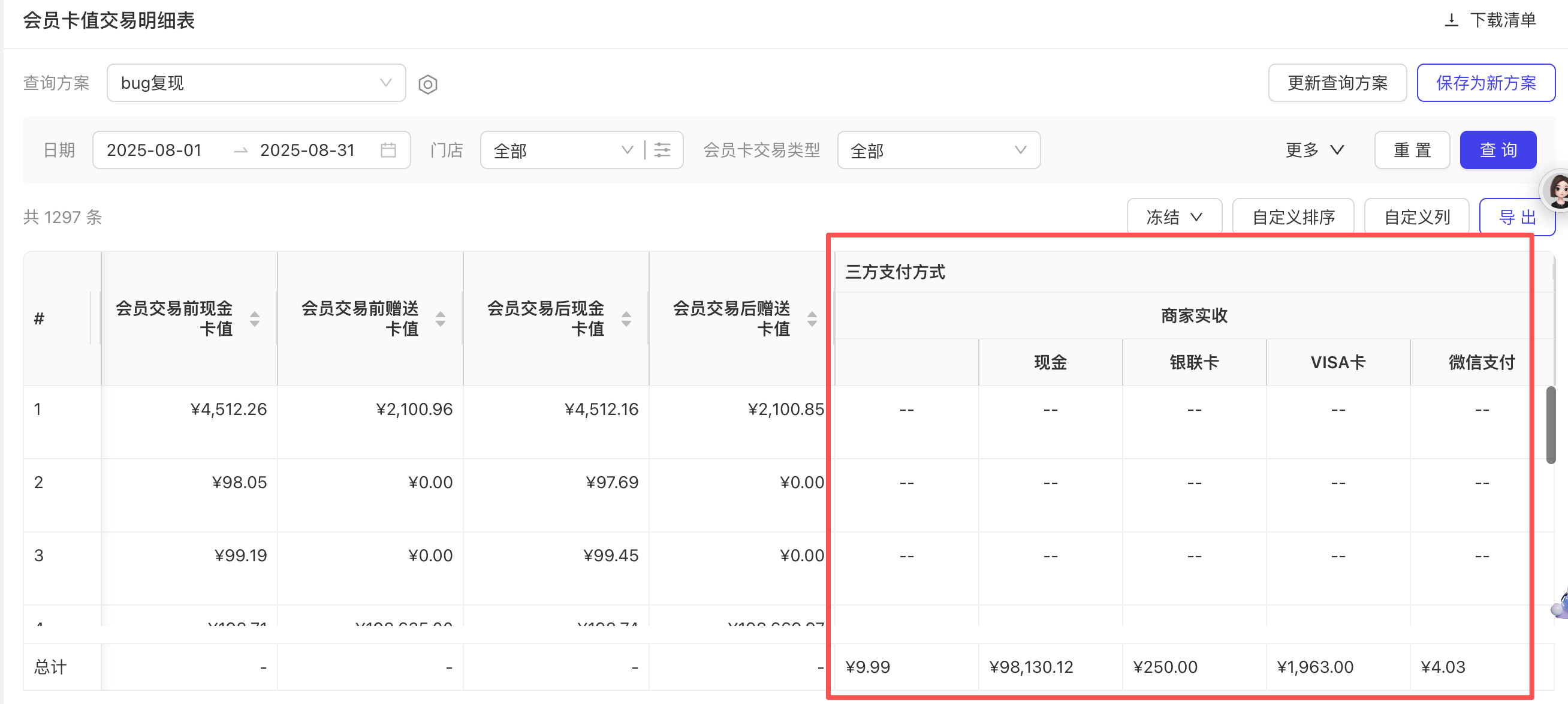1568x704 pixels.
Task: Click the download icon beside 下载清单
Action: click(1451, 20)
